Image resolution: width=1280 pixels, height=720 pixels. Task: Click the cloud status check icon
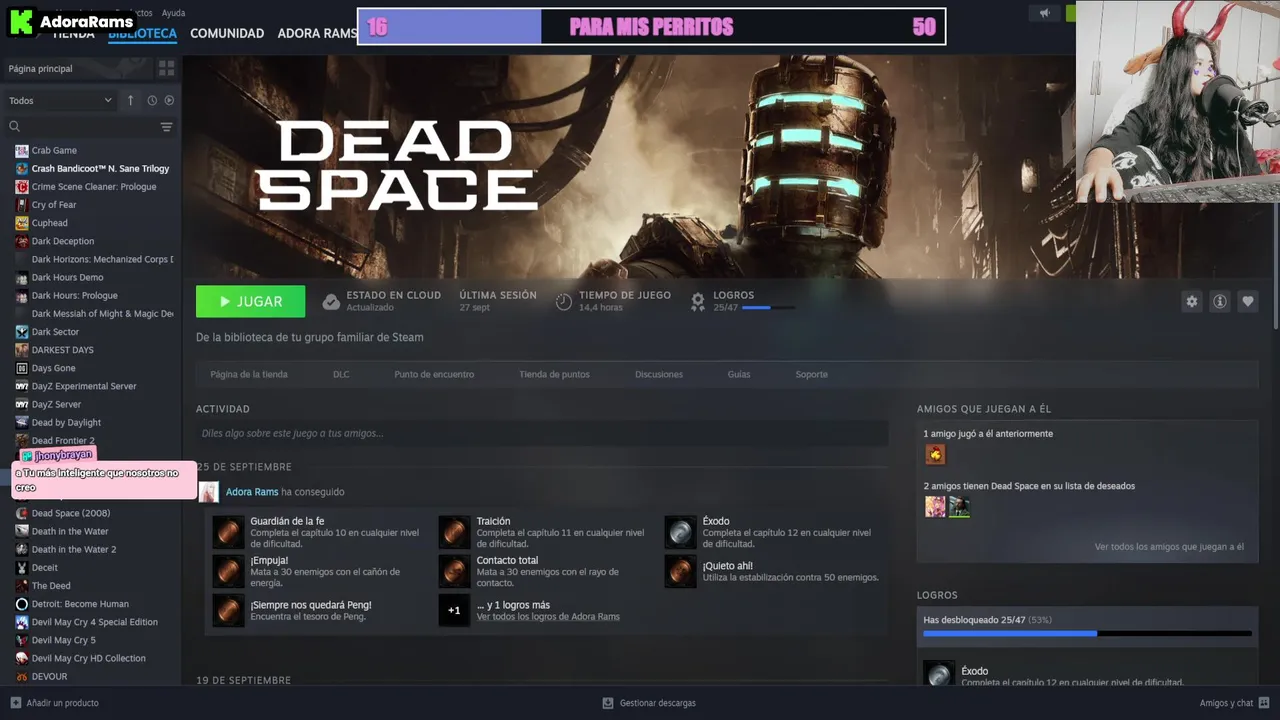pos(331,301)
